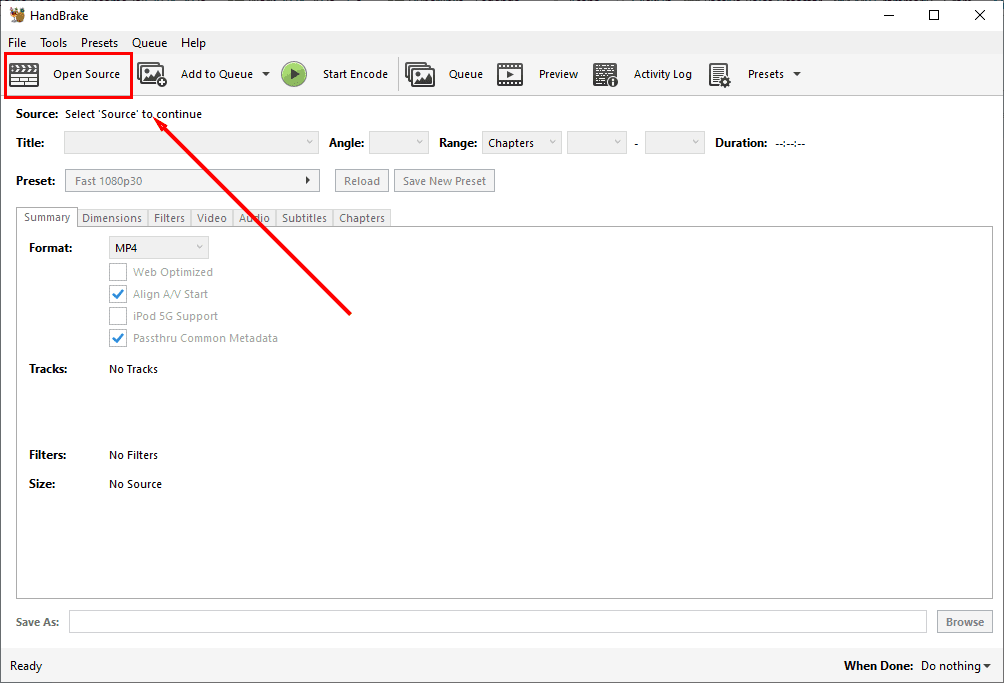Open the Format MP4 dropdown
This screenshot has height=683, width=1004.
159,248
